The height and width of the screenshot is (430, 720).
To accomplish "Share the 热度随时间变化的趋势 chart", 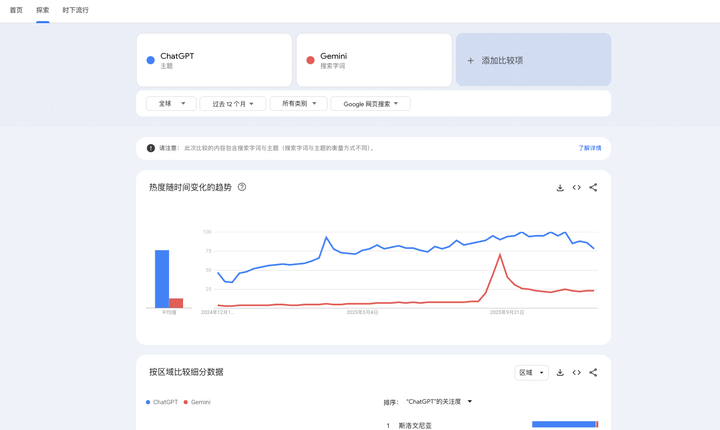I will pos(593,188).
